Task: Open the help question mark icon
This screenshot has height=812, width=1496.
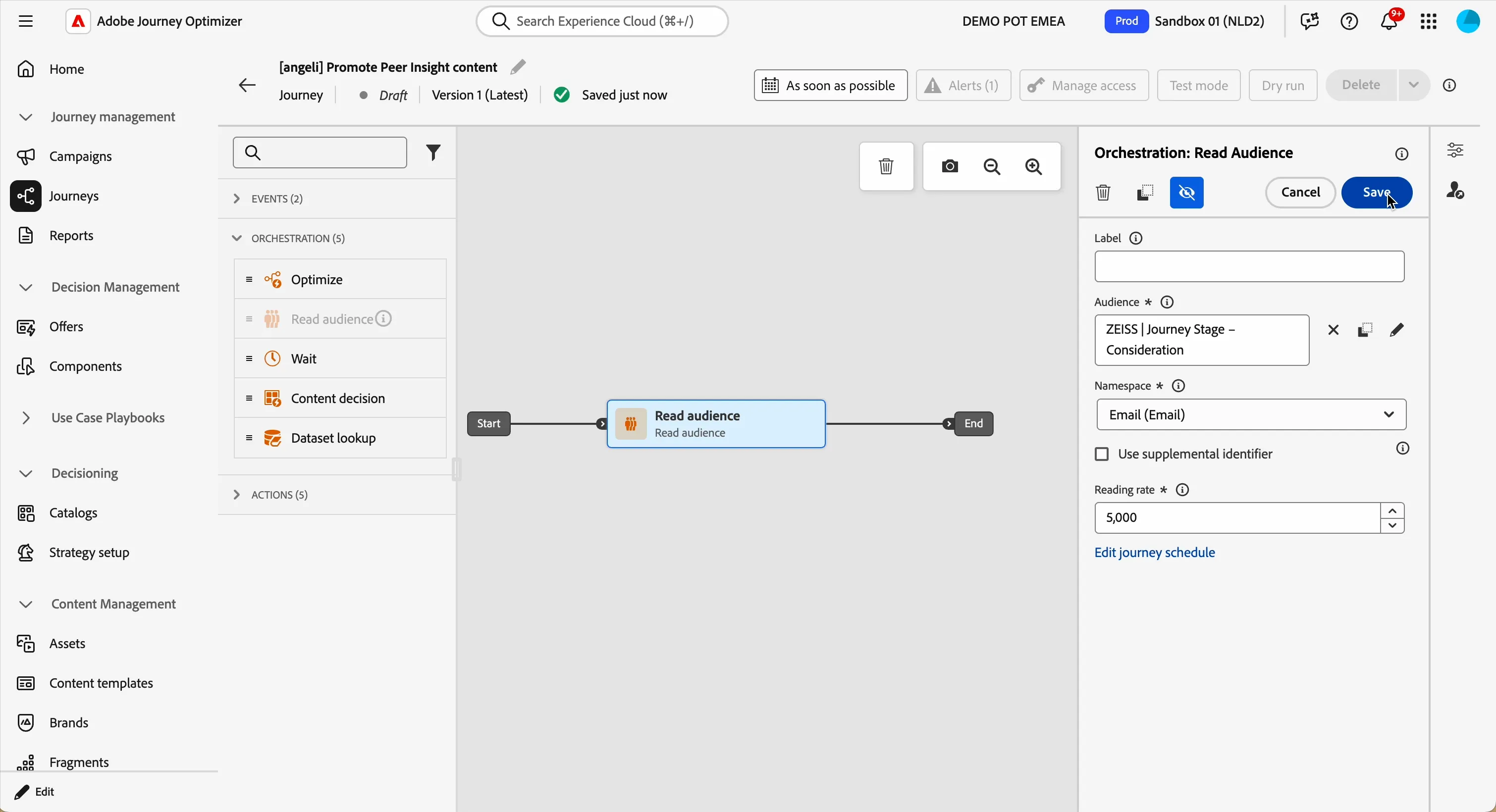Action: point(1349,21)
